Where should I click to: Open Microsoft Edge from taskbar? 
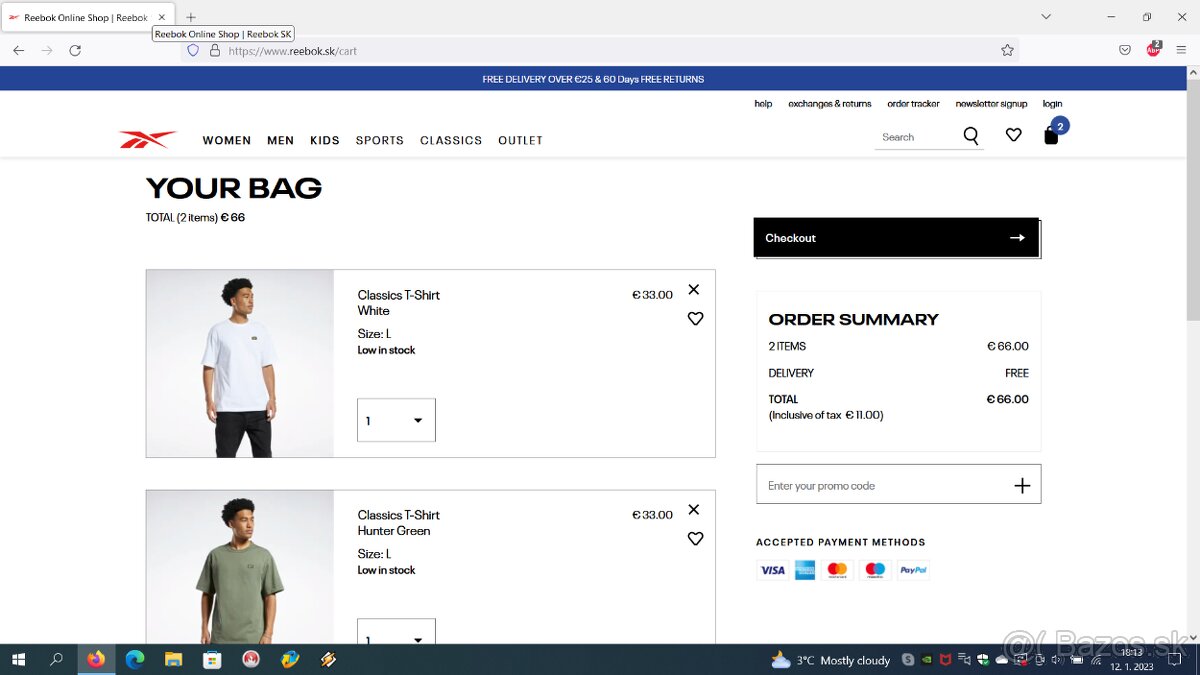(134, 660)
